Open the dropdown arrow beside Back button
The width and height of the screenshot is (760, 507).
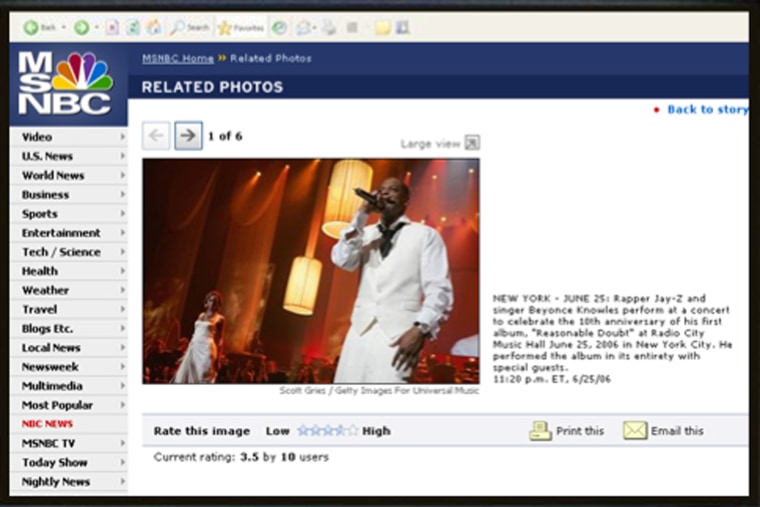64,28
